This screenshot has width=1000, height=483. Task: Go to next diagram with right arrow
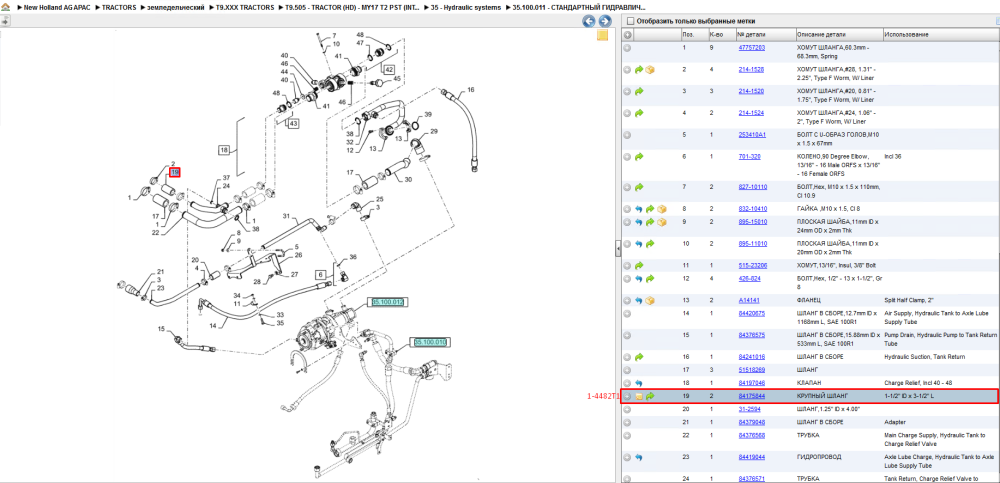(605, 21)
